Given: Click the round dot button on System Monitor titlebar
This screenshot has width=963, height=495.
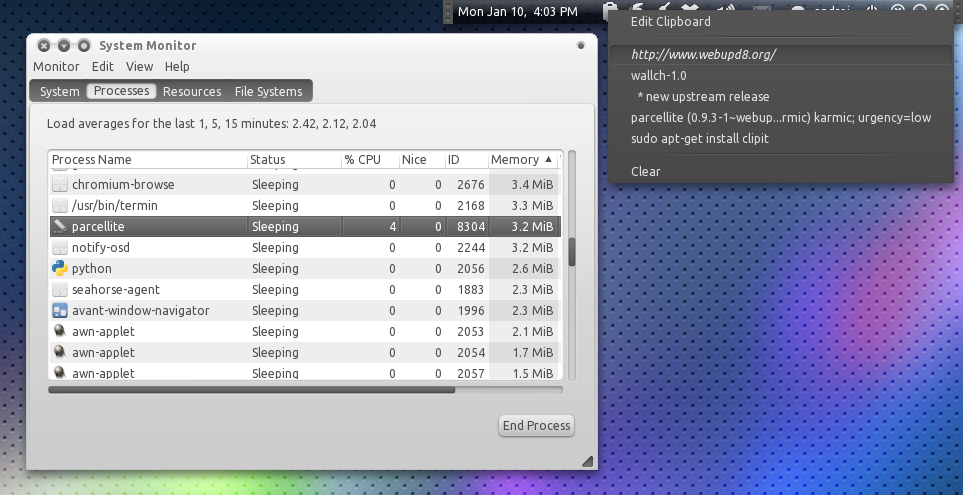Looking at the screenshot, I should [580, 45].
